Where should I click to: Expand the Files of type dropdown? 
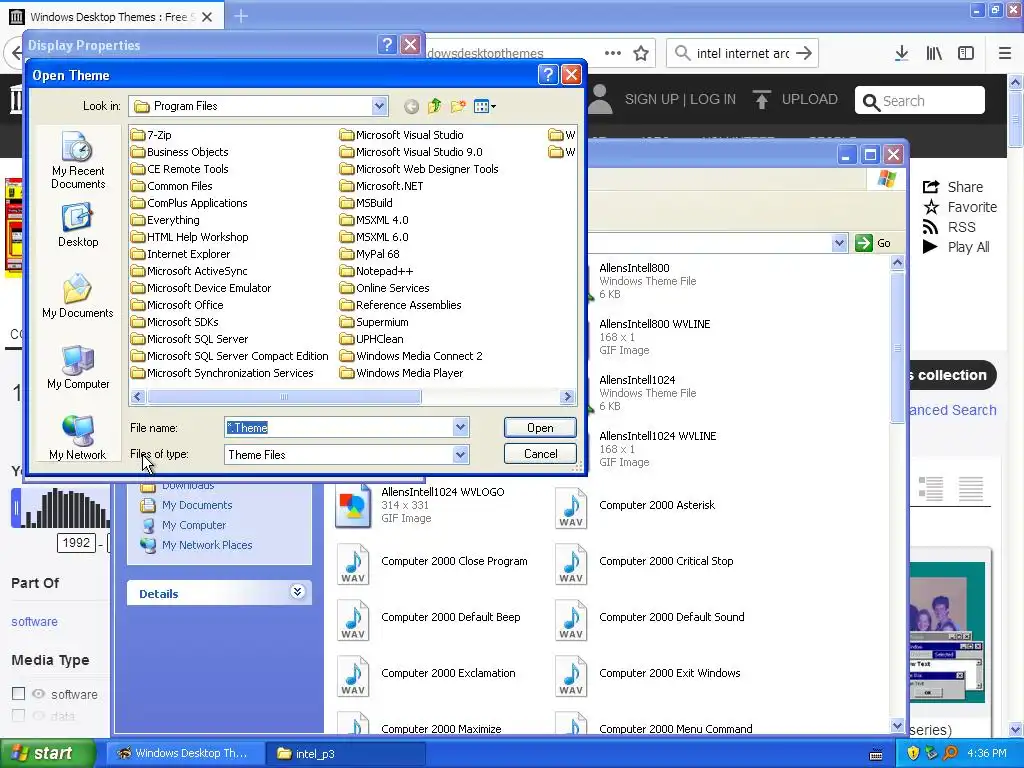460,455
